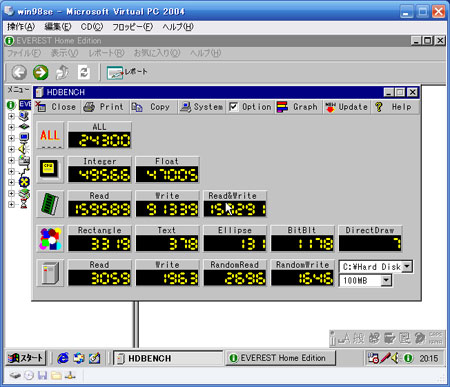Click the Integer score 49566
The width and height of the screenshot is (450, 387).
(x=100, y=175)
